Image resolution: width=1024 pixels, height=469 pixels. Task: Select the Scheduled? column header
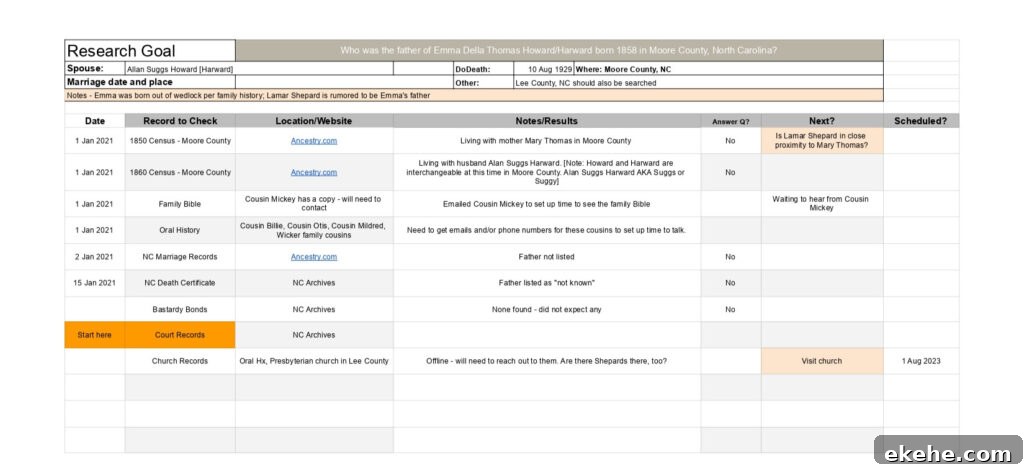coord(921,121)
